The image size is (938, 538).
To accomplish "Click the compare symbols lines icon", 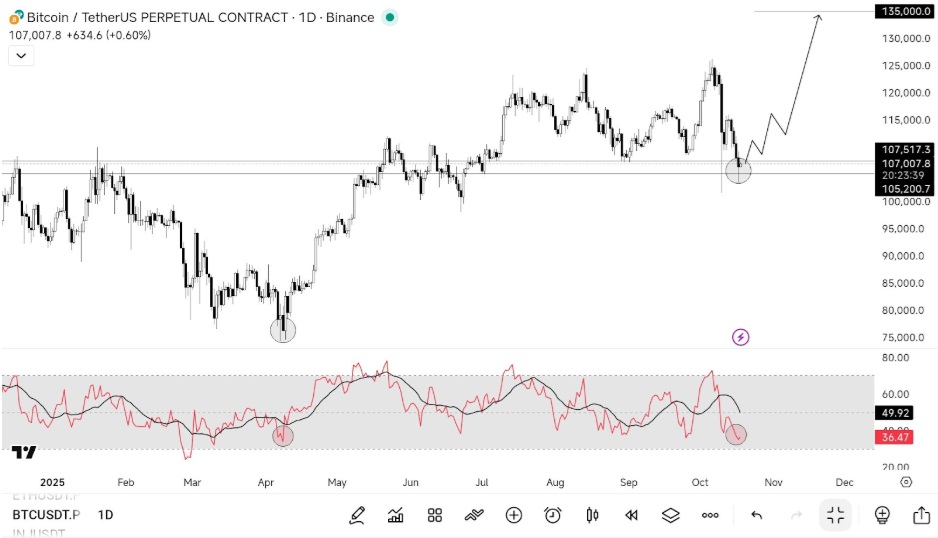I will (x=474, y=515).
